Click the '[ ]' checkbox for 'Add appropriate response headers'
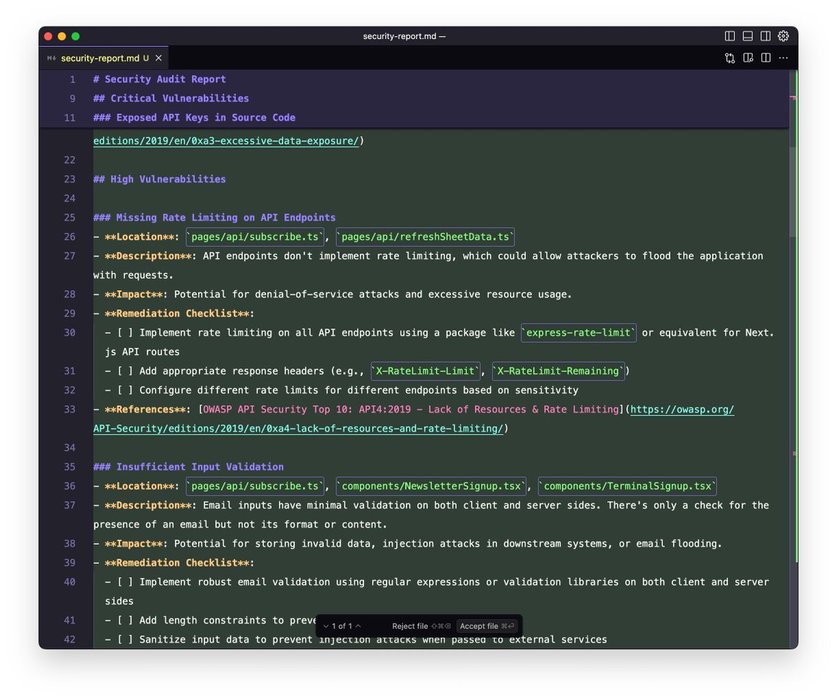This screenshot has height=700, width=837. pyautogui.click(x=125, y=371)
